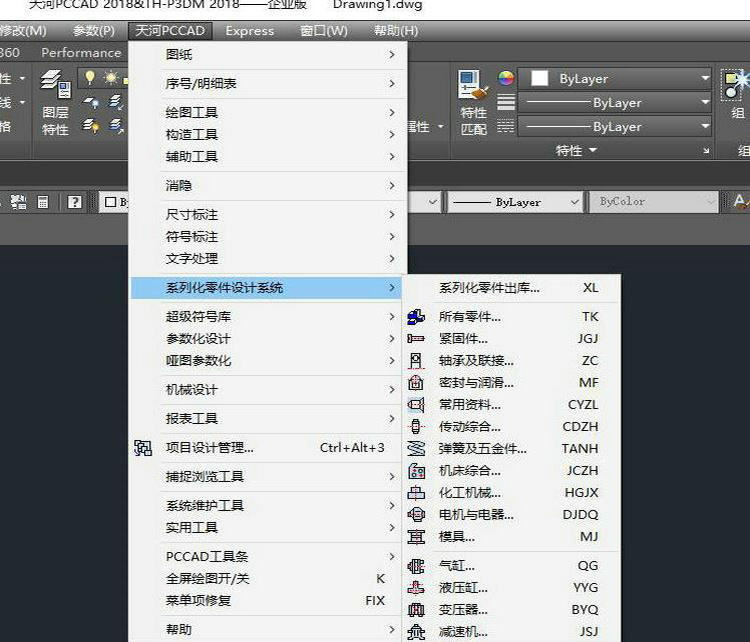The height and width of the screenshot is (642, 750).
Task: Expand the 机械设计 submenu
Action: (265, 389)
